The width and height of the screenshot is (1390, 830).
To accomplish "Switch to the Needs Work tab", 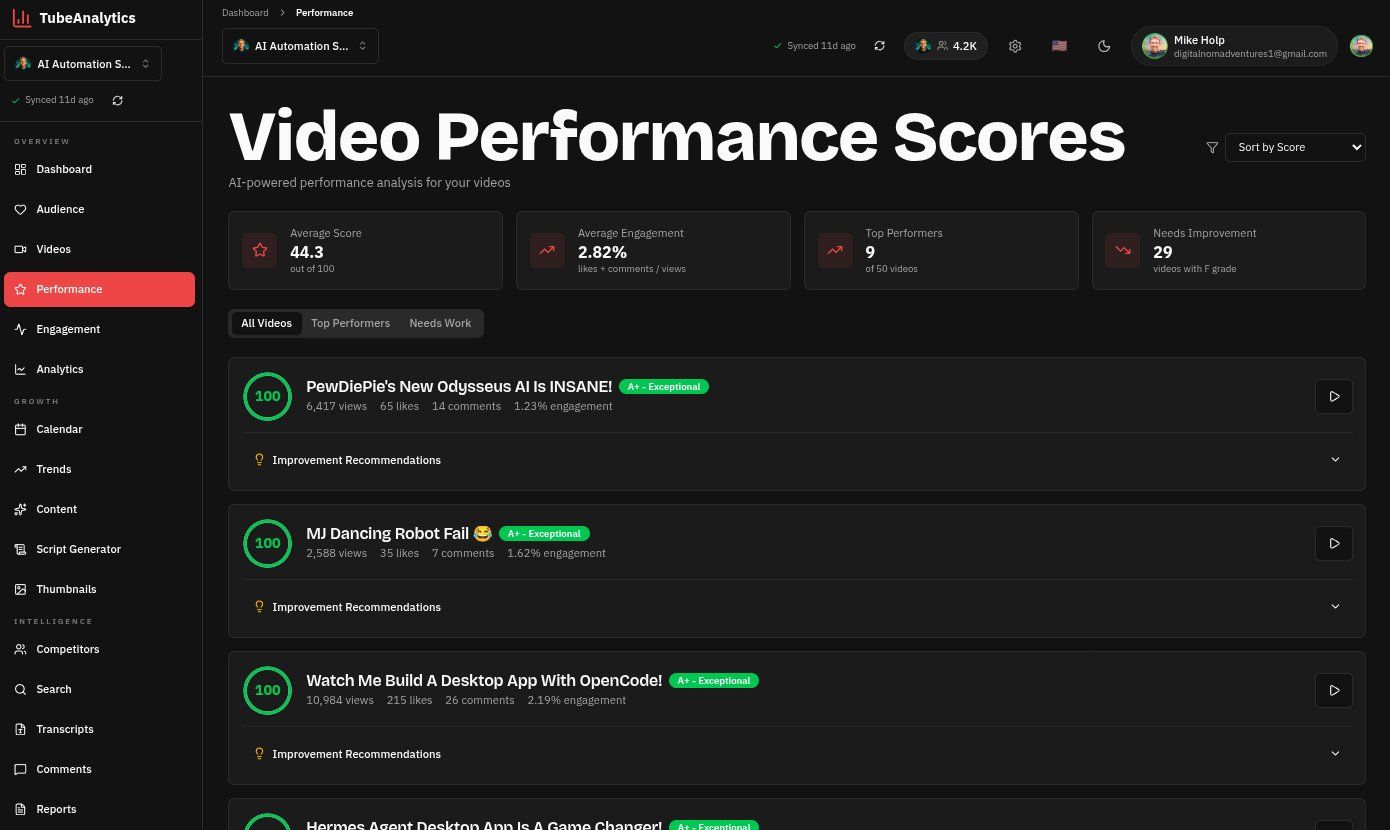I will click(x=440, y=323).
